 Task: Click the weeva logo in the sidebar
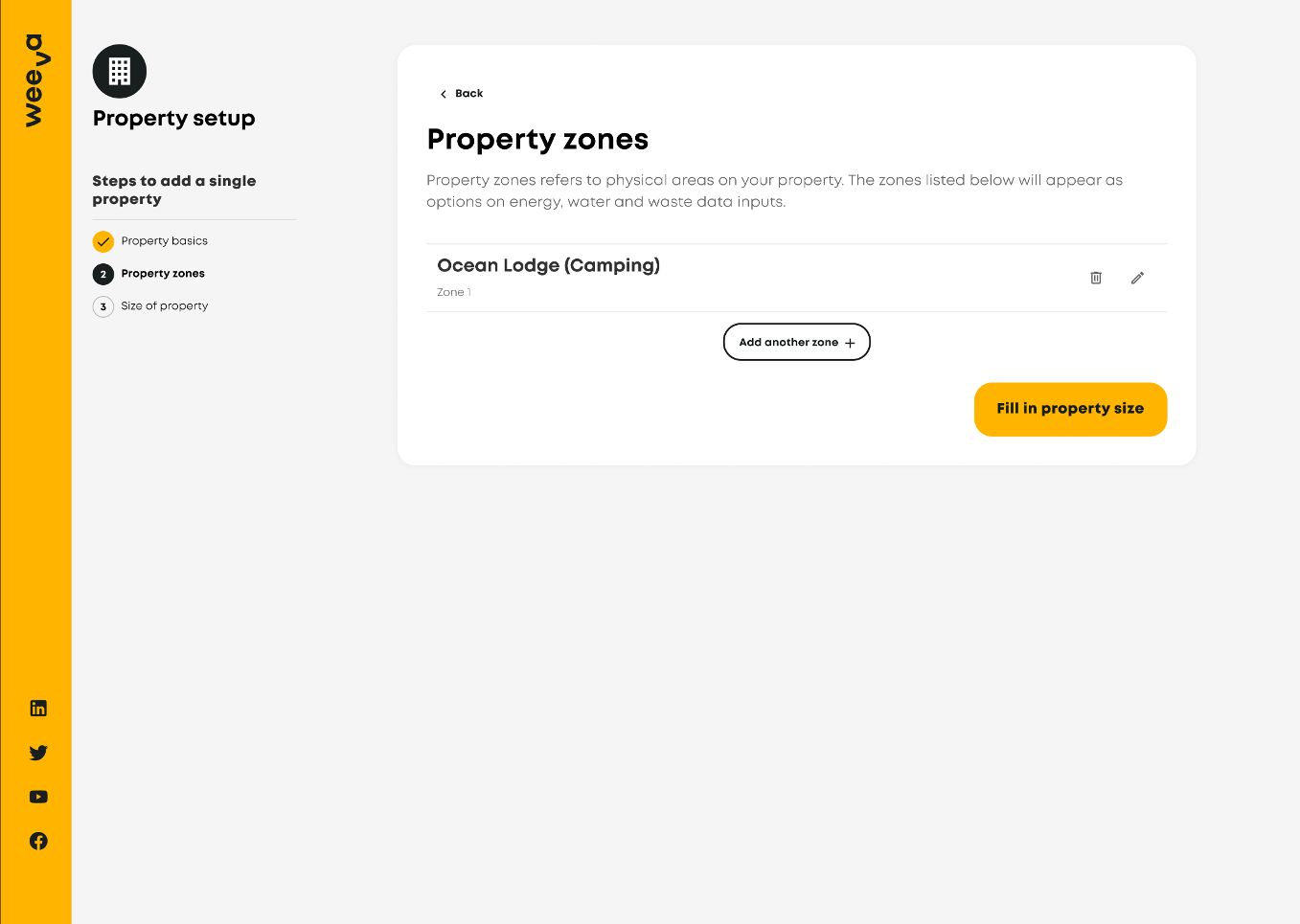click(34, 80)
